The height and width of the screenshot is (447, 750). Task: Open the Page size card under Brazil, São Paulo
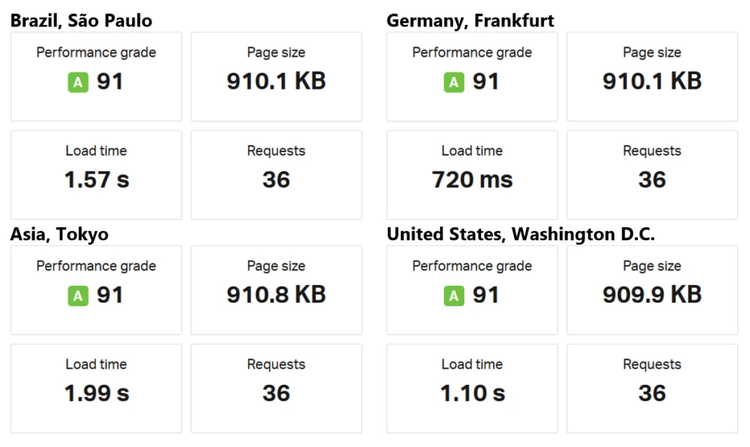coord(276,76)
